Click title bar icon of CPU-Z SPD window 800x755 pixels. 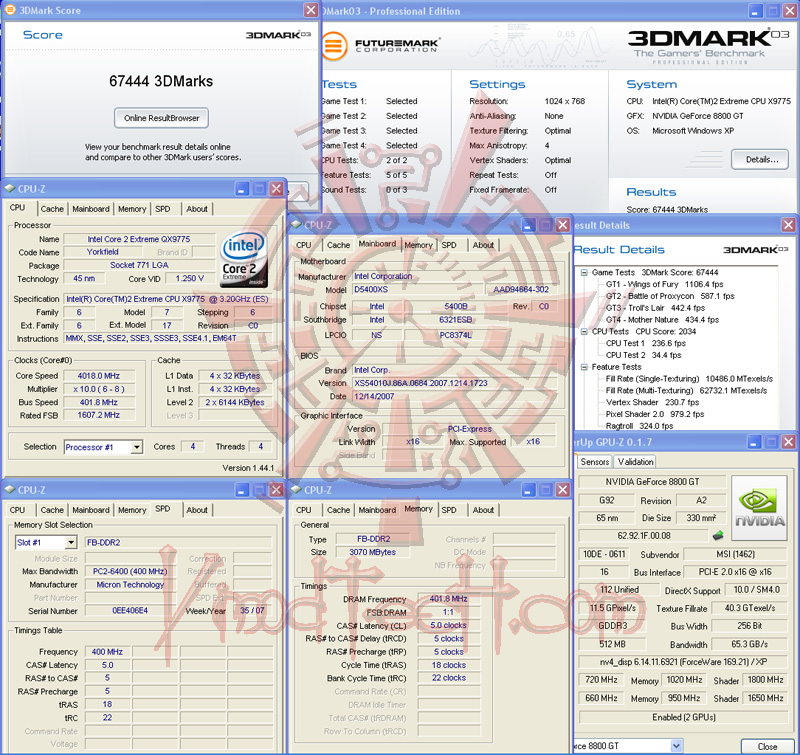coord(10,490)
